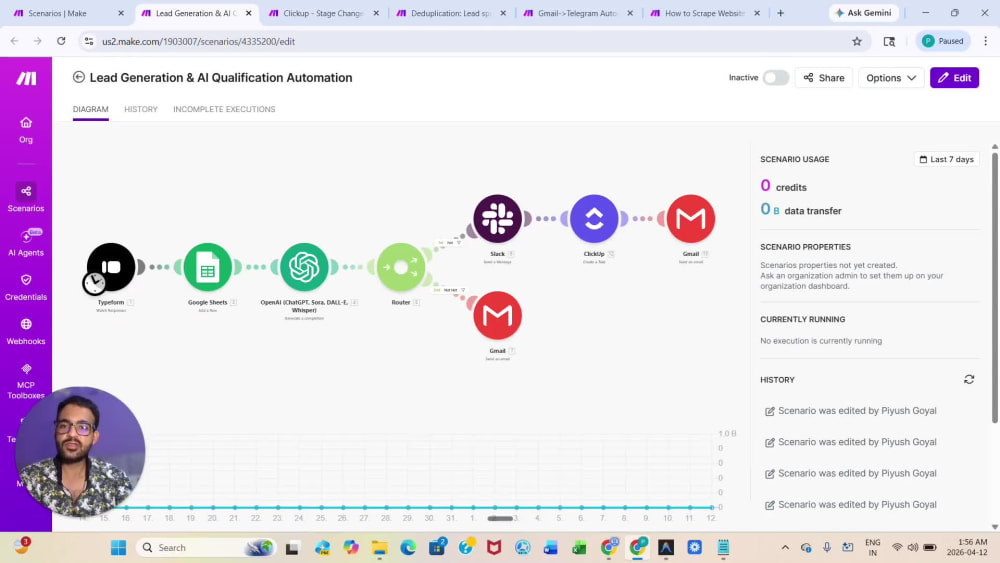Open last visible 'Scenario was edited' history entry
Screen dimensions: 1000x563
[851, 505]
